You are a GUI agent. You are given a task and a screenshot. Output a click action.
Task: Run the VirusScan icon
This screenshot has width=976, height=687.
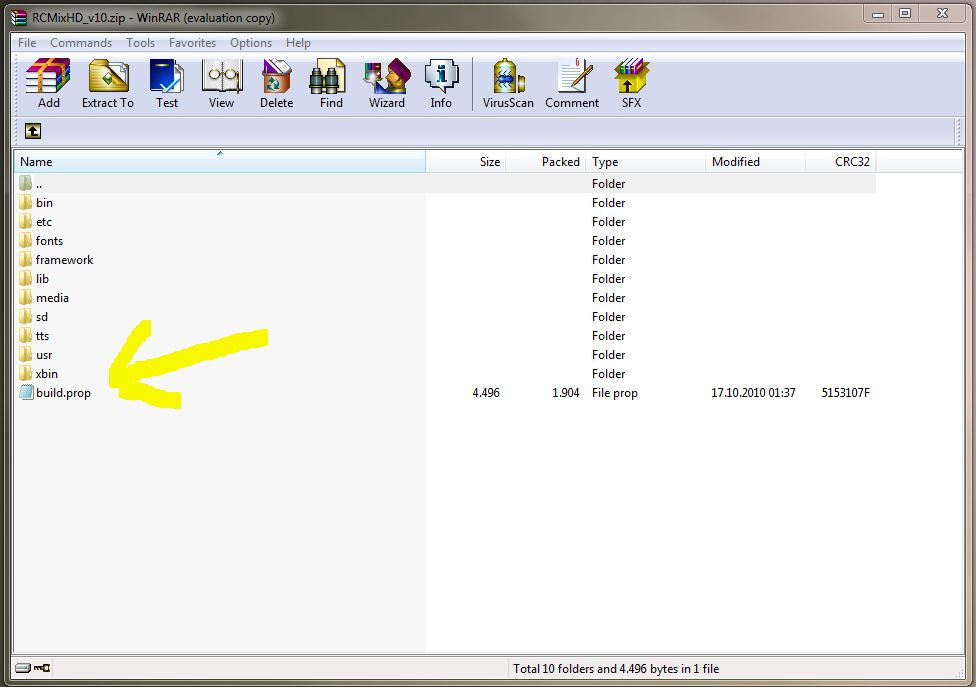coord(509,76)
